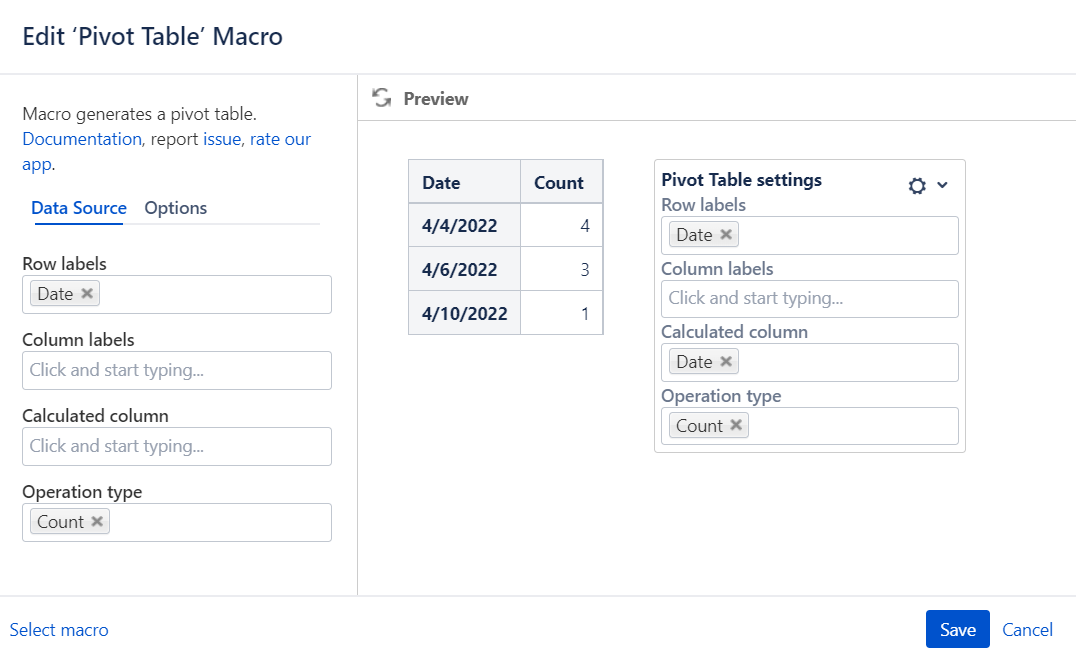Click the Column labels input field
The height and width of the screenshot is (658, 1076).
(x=177, y=370)
